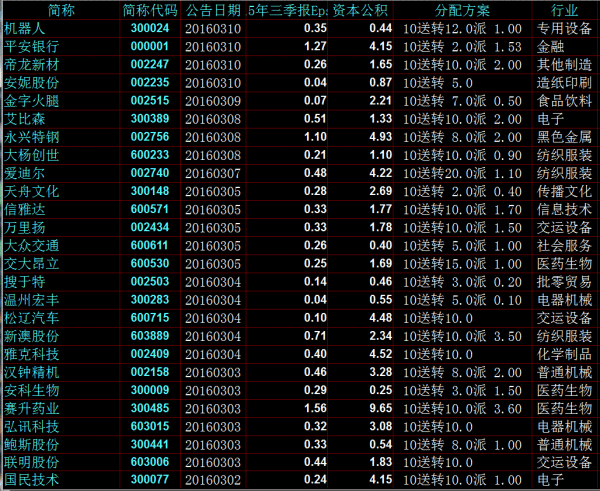Click the 公告日期 column header
600x491 pixels.
coord(213,10)
